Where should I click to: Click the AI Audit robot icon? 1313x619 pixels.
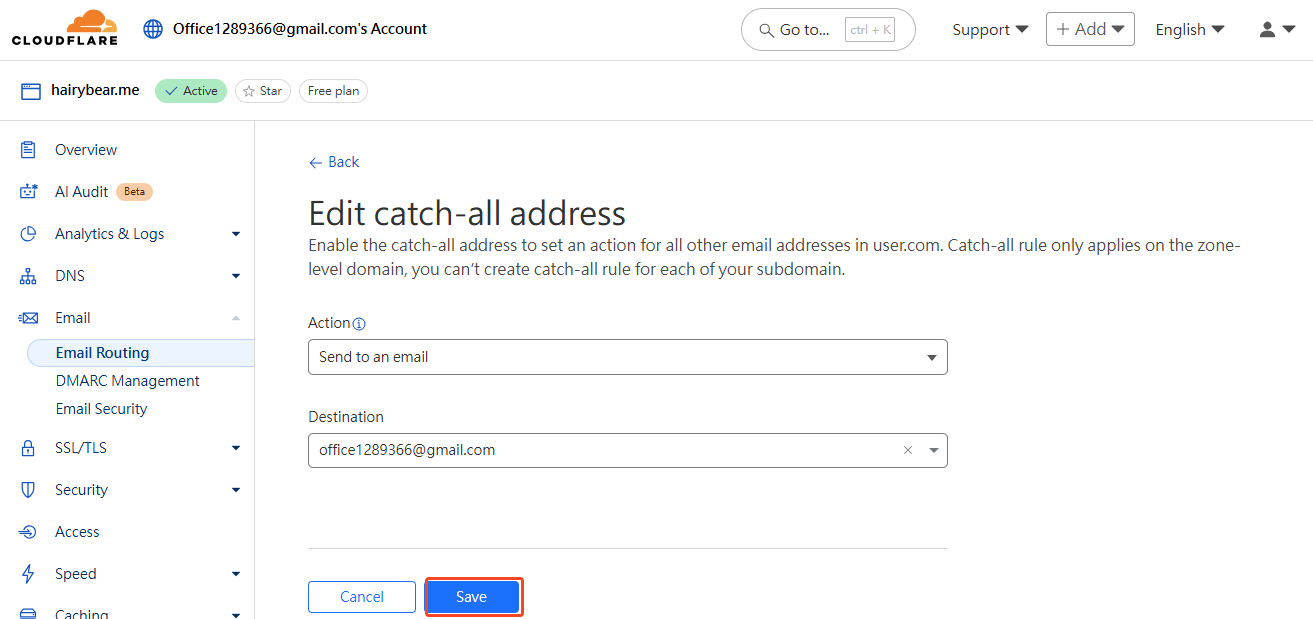[x=28, y=192]
